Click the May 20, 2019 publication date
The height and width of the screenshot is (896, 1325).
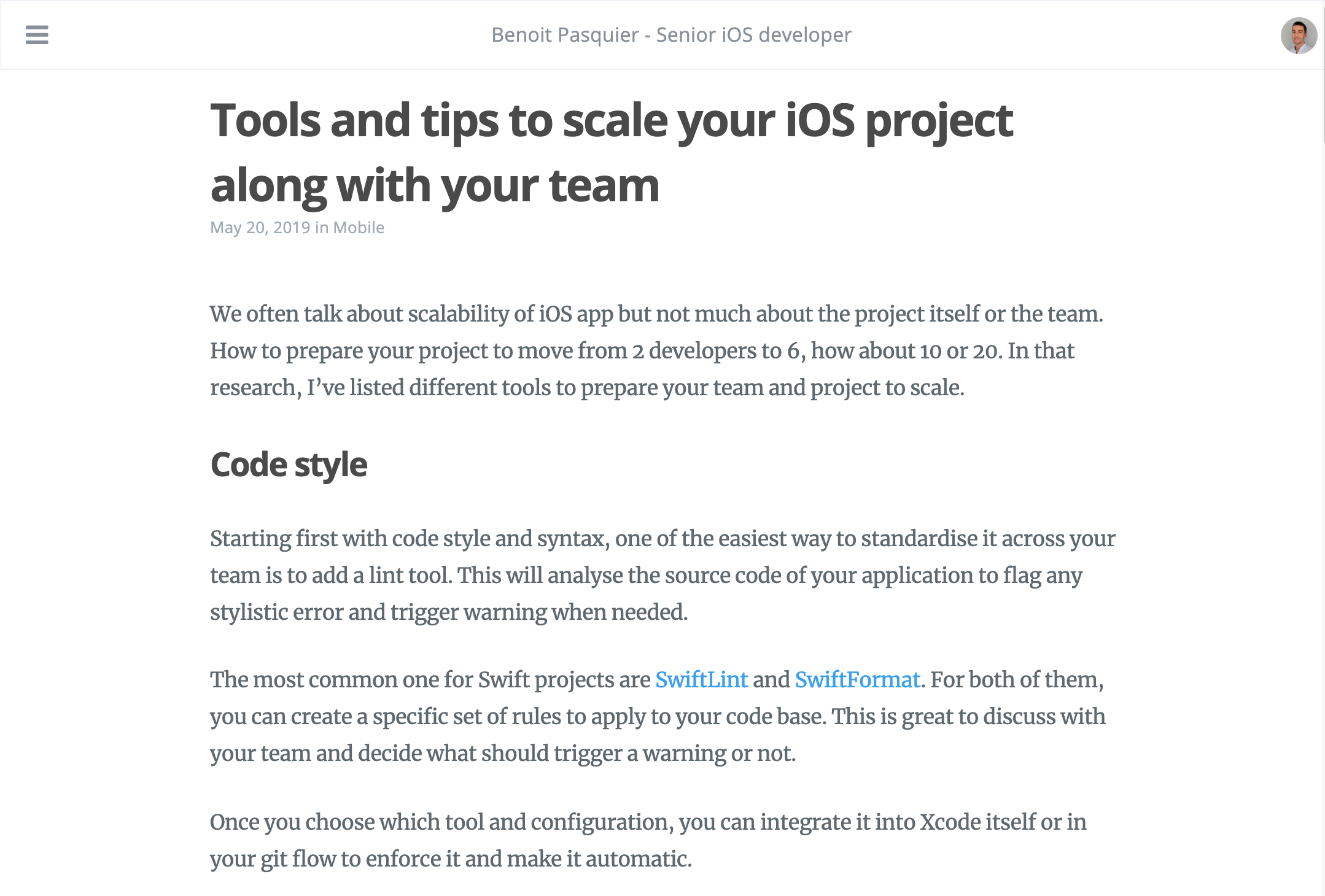(260, 228)
